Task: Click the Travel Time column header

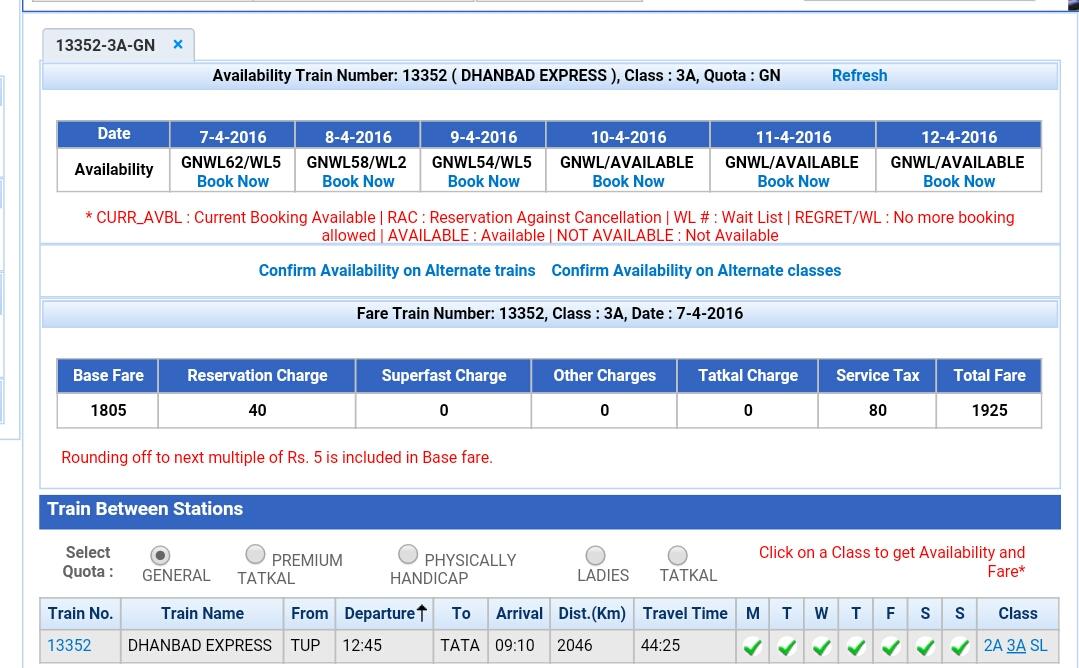Action: (685, 613)
